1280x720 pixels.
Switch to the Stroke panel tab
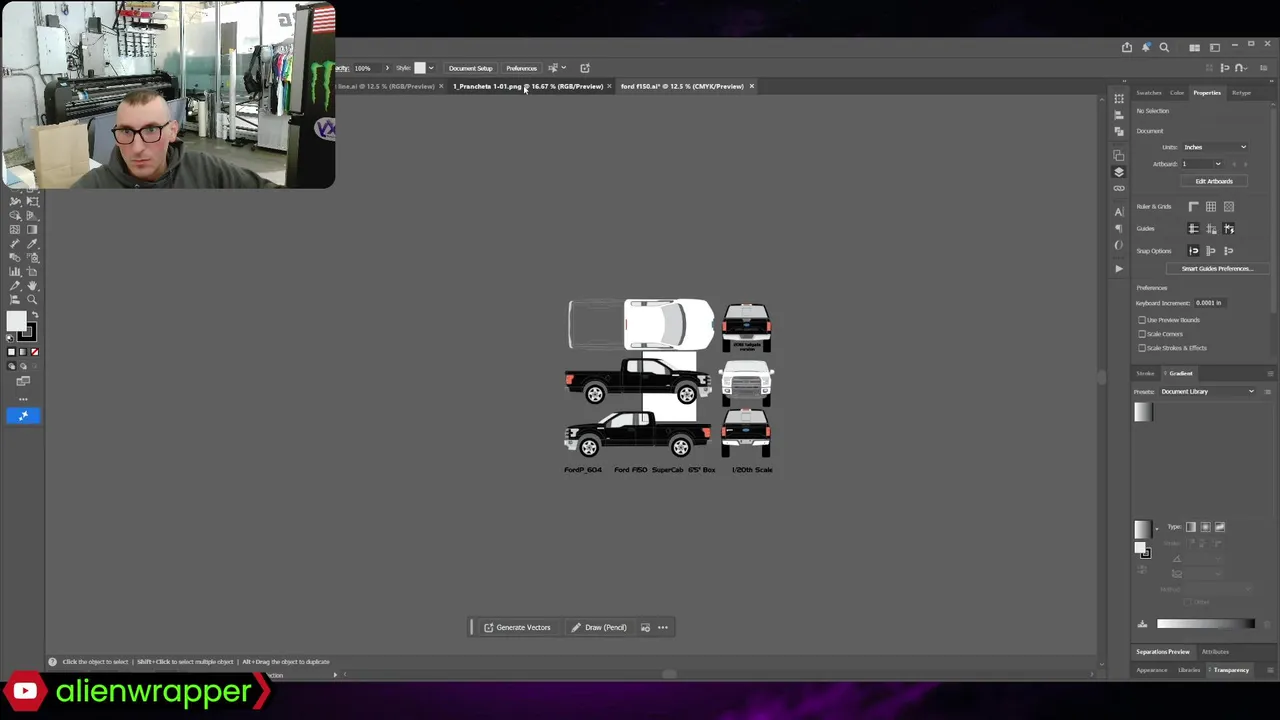[x=1145, y=374]
